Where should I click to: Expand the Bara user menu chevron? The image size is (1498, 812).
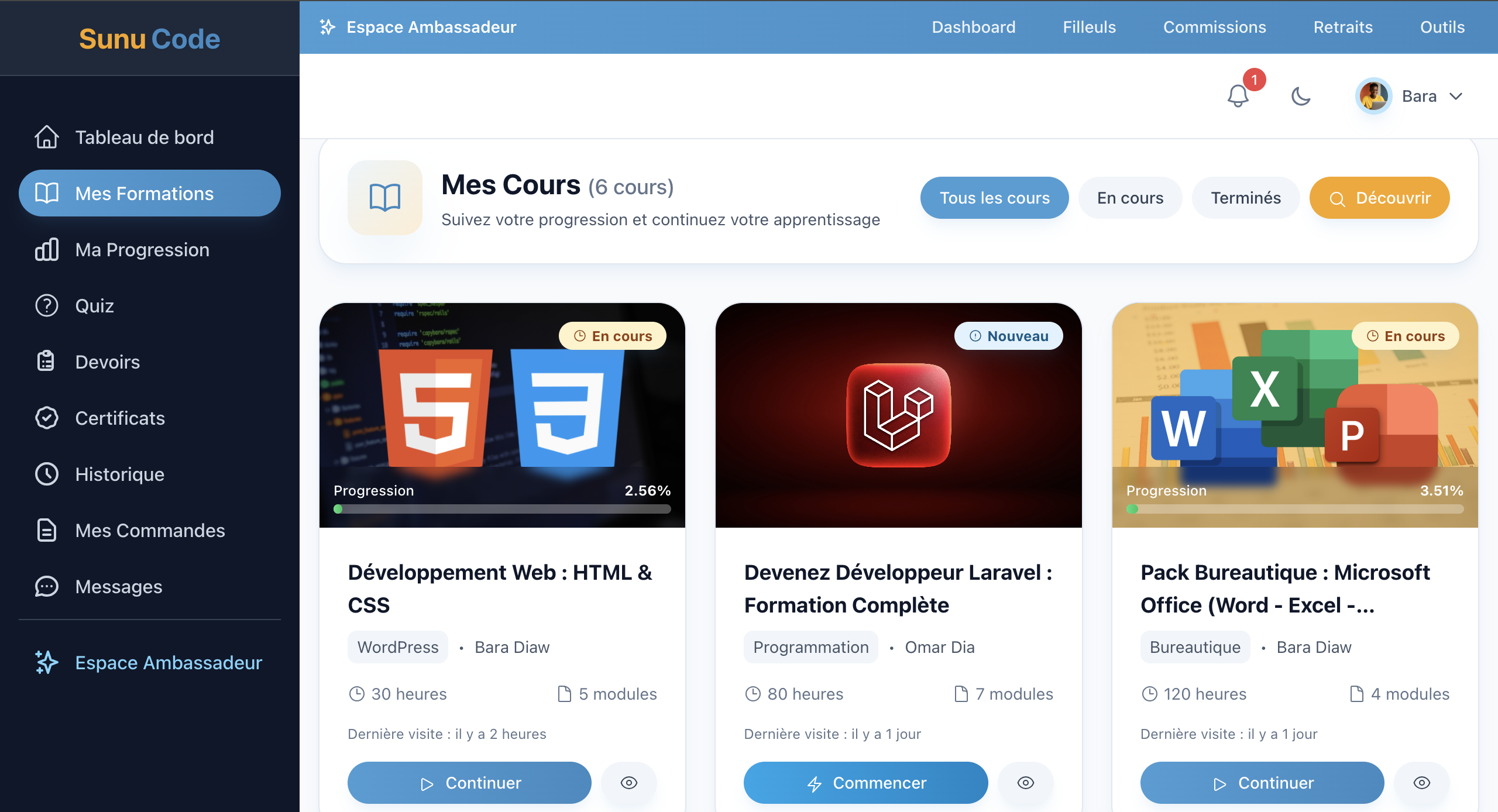[1456, 96]
